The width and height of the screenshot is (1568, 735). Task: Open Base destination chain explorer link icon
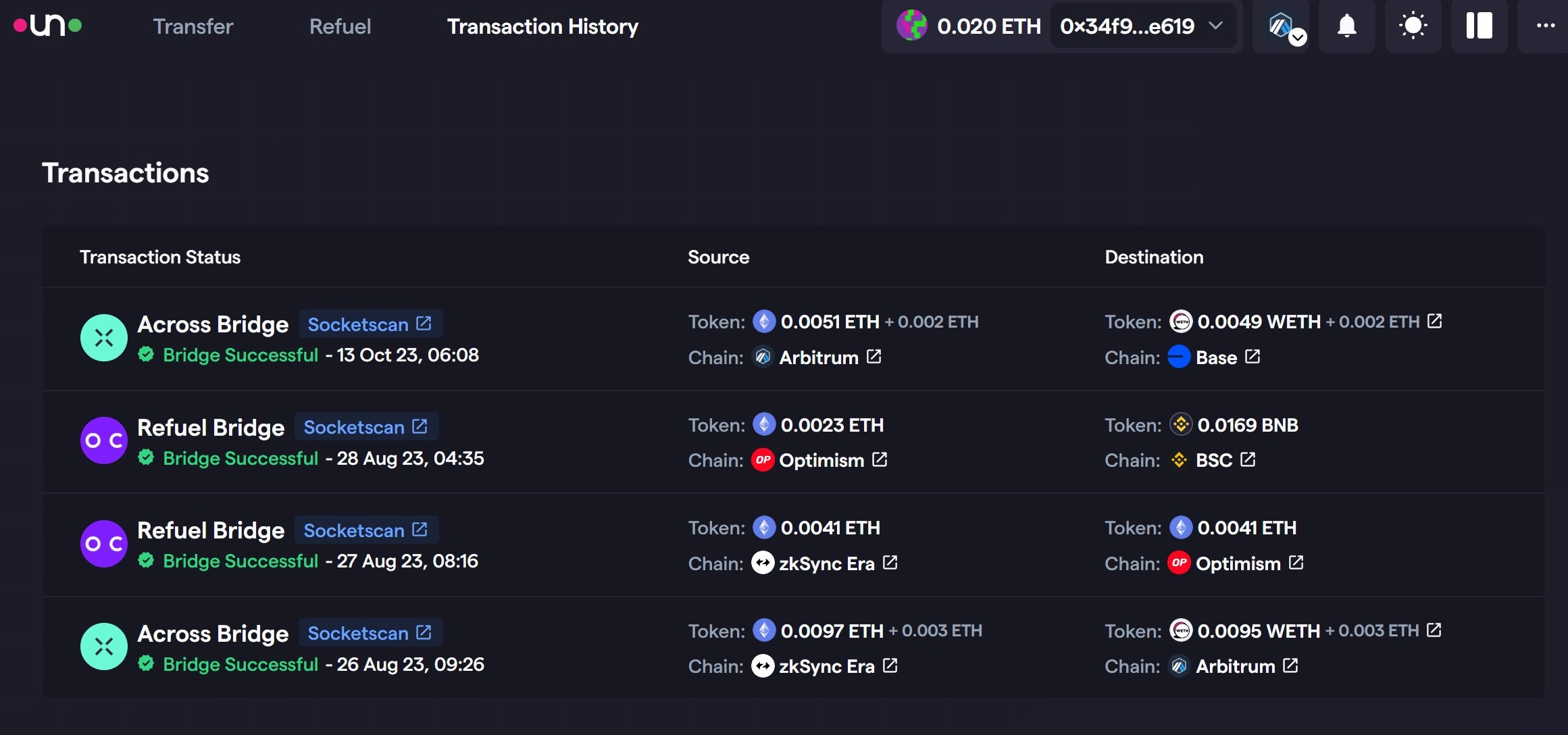(x=1252, y=357)
